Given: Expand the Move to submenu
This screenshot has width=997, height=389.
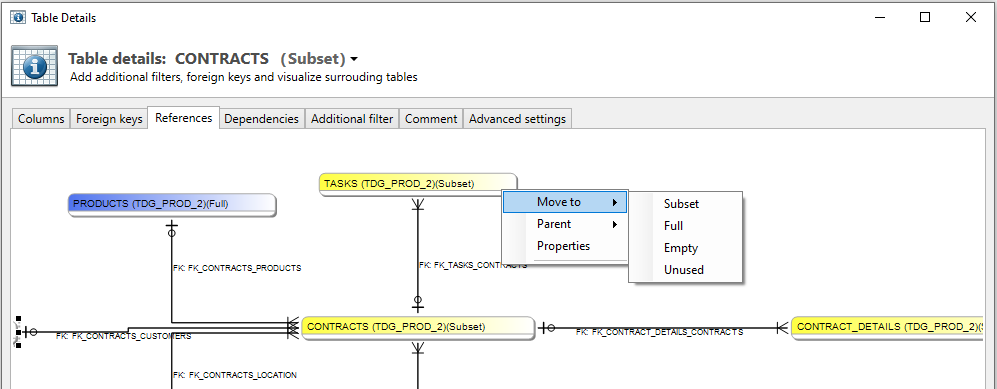Looking at the screenshot, I should 565,202.
